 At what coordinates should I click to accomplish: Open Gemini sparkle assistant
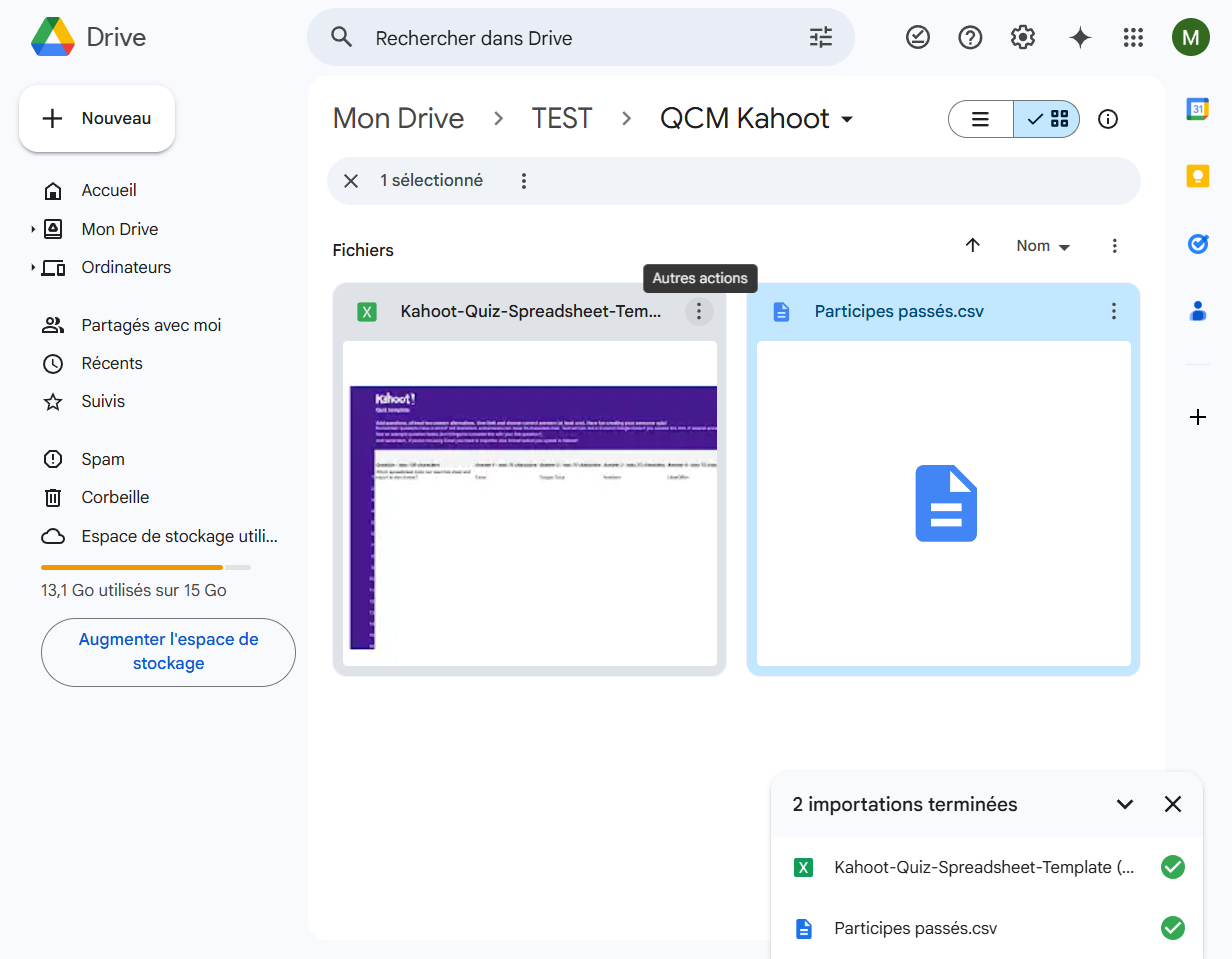(1080, 38)
